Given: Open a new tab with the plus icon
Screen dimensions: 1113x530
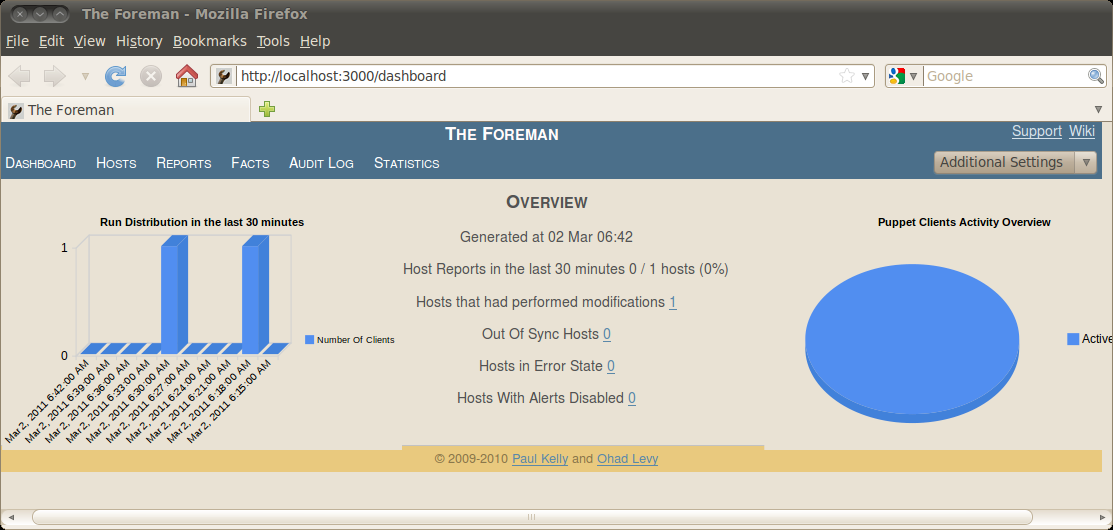Looking at the screenshot, I should click(x=267, y=110).
